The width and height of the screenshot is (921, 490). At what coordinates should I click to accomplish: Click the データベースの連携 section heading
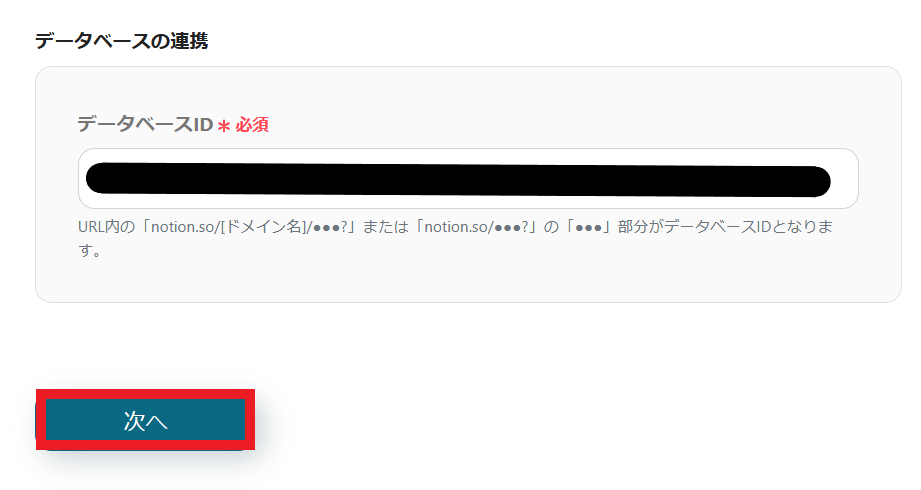(121, 41)
